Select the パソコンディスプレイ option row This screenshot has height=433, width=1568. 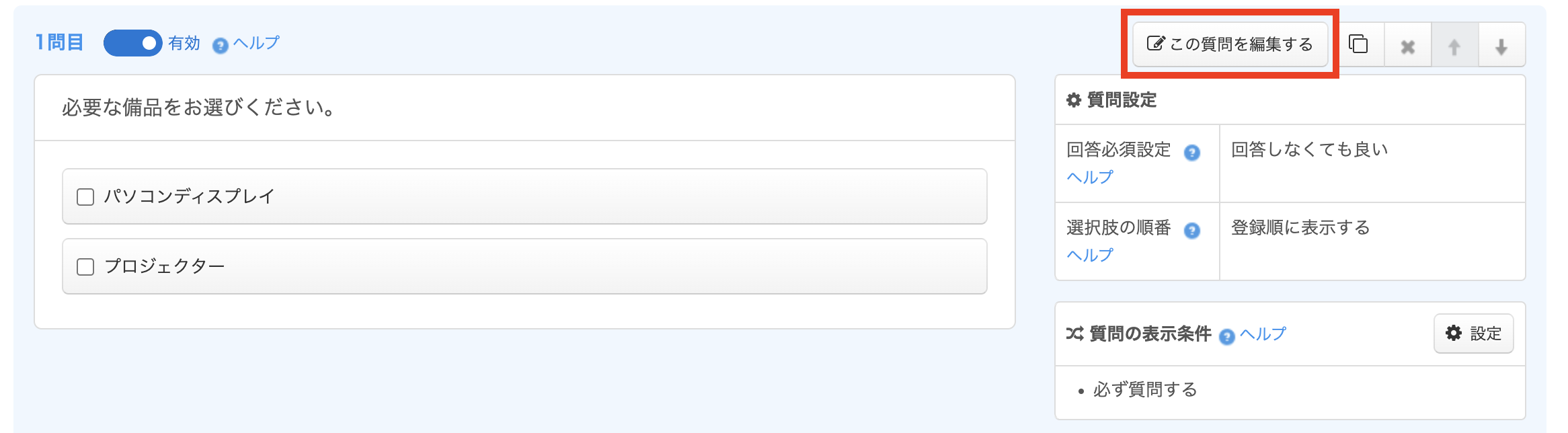click(x=524, y=196)
